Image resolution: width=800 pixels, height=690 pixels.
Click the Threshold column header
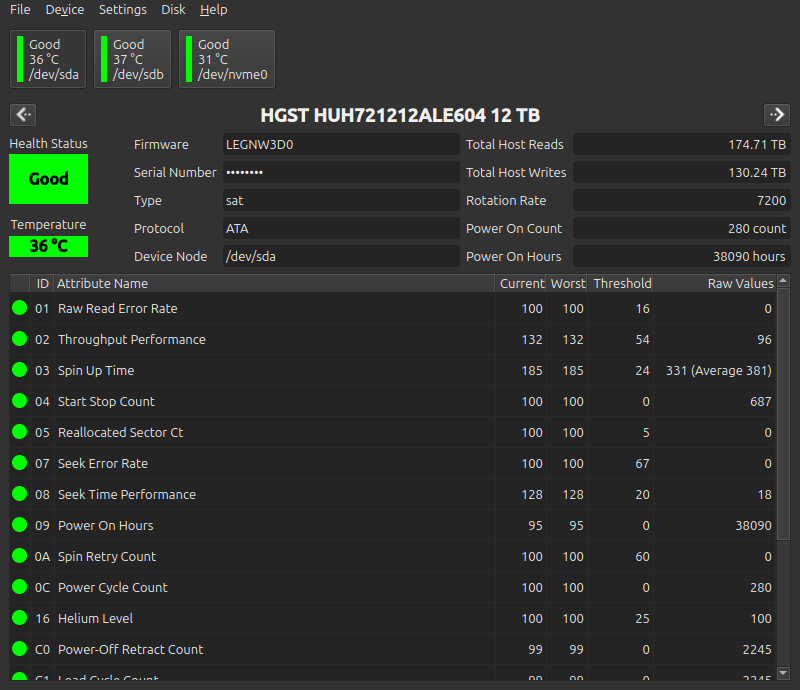coord(621,283)
